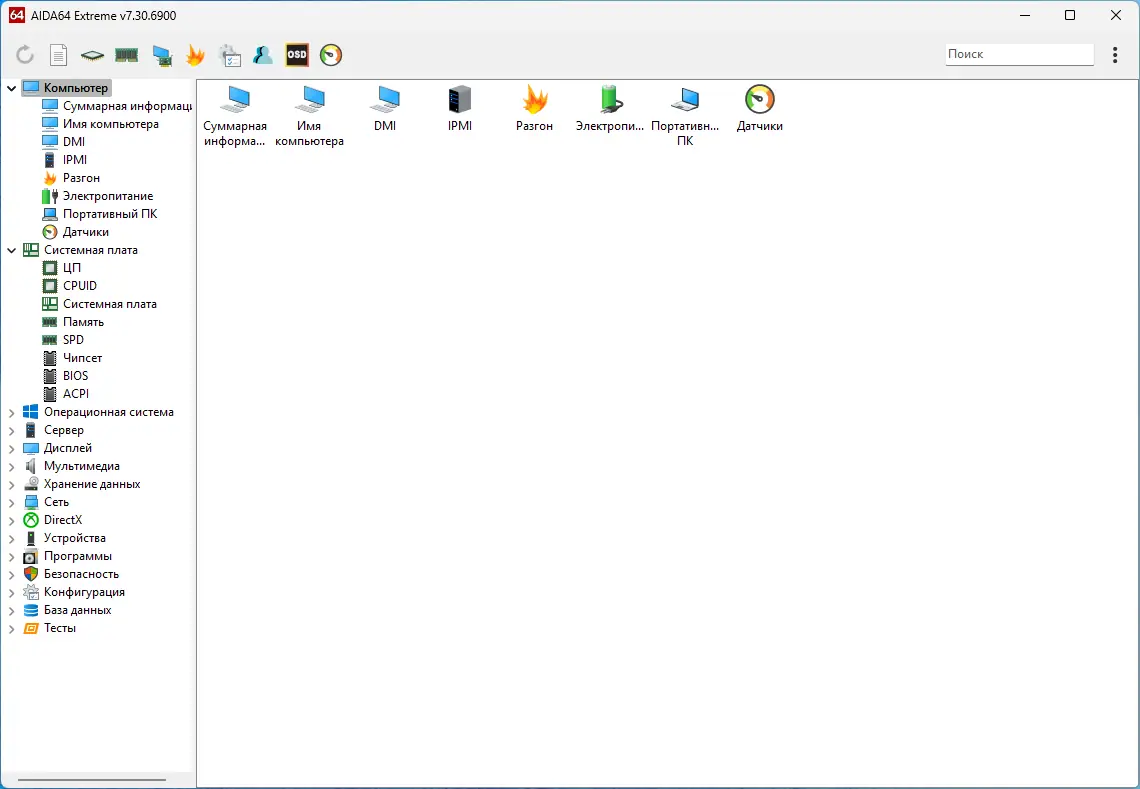Open the Report toolbar icon
1140x789 pixels.
pyautogui.click(x=58, y=55)
